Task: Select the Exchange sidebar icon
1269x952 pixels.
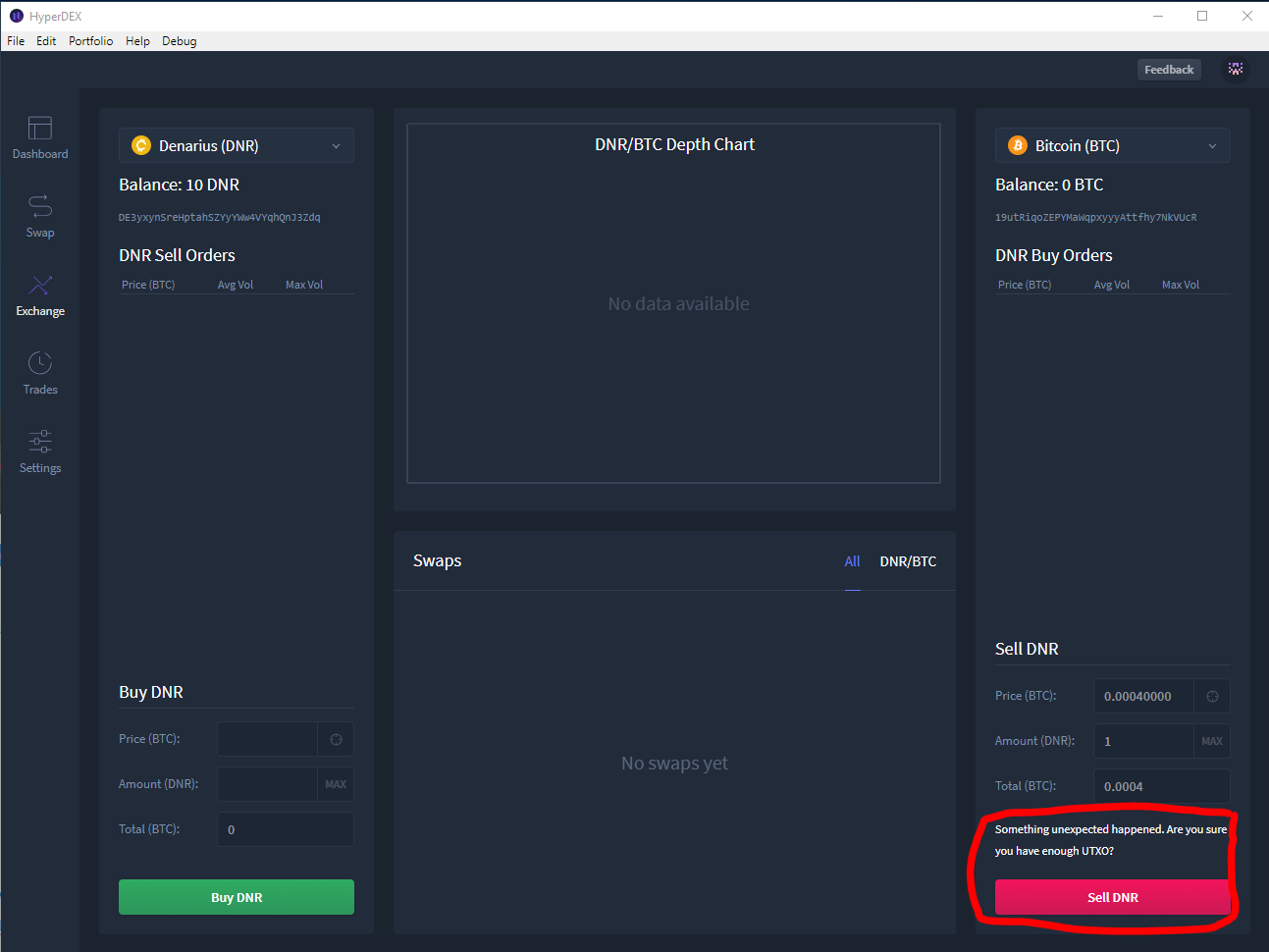Action: point(40,286)
